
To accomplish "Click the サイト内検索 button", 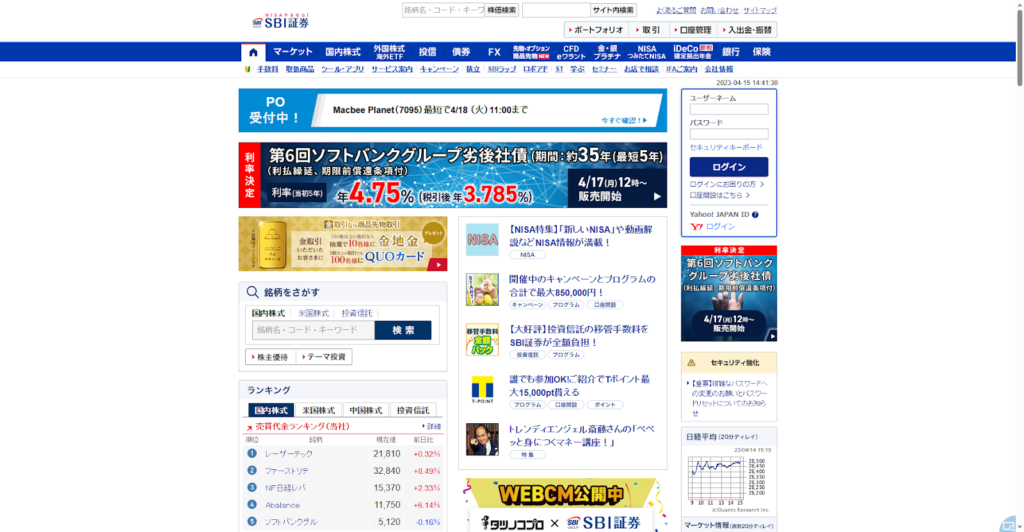I will click(x=613, y=10).
